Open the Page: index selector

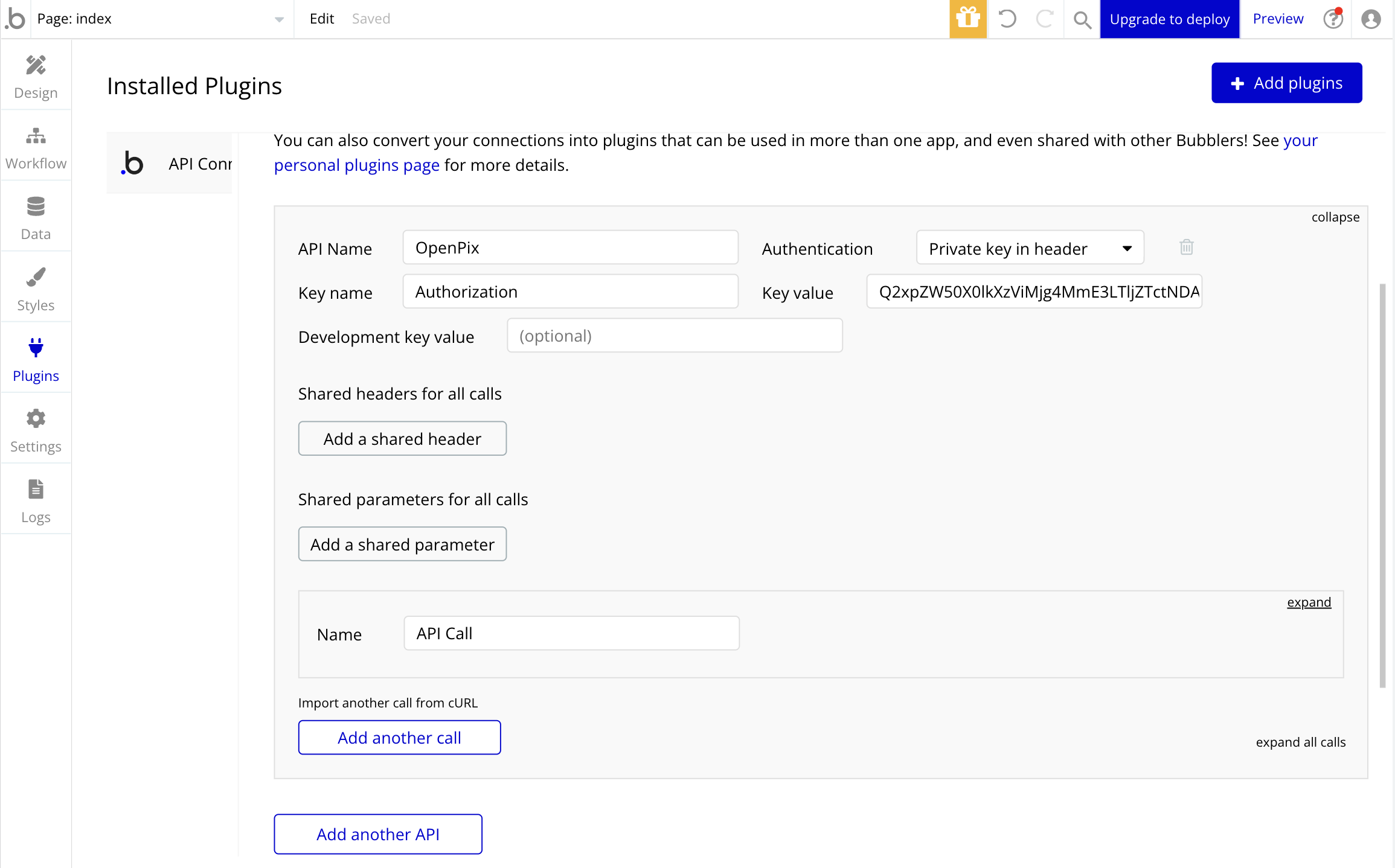point(158,19)
